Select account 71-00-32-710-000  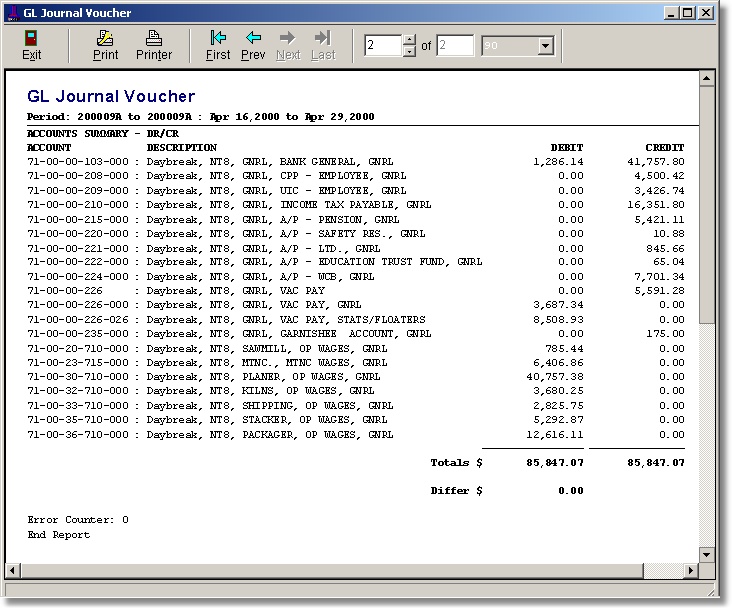[x=78, y=391]
